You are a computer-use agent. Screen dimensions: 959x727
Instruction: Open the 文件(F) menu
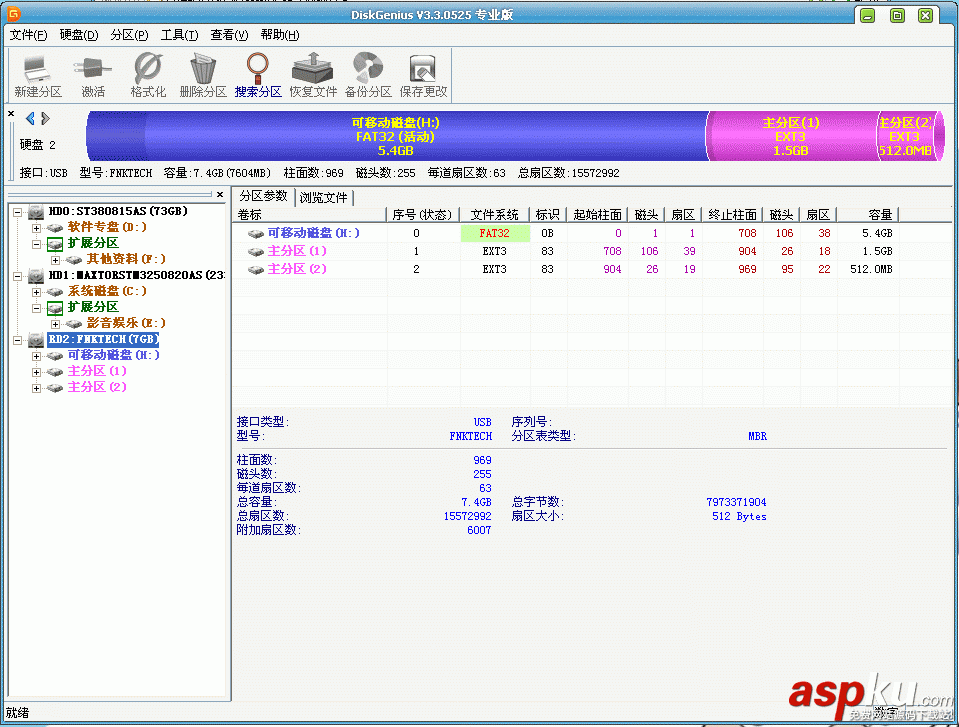28,35
